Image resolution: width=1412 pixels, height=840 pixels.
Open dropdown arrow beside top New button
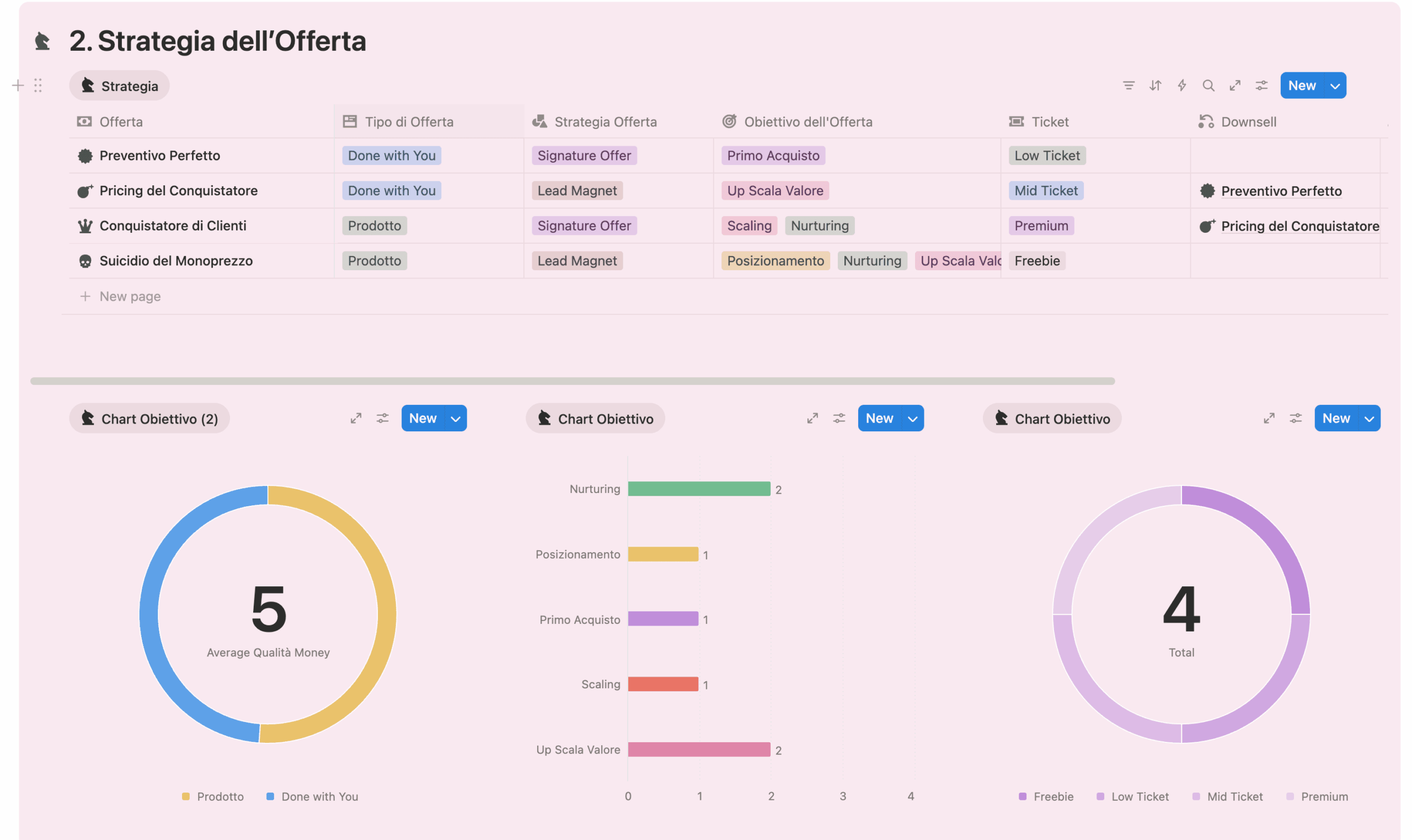point(1334,86)
